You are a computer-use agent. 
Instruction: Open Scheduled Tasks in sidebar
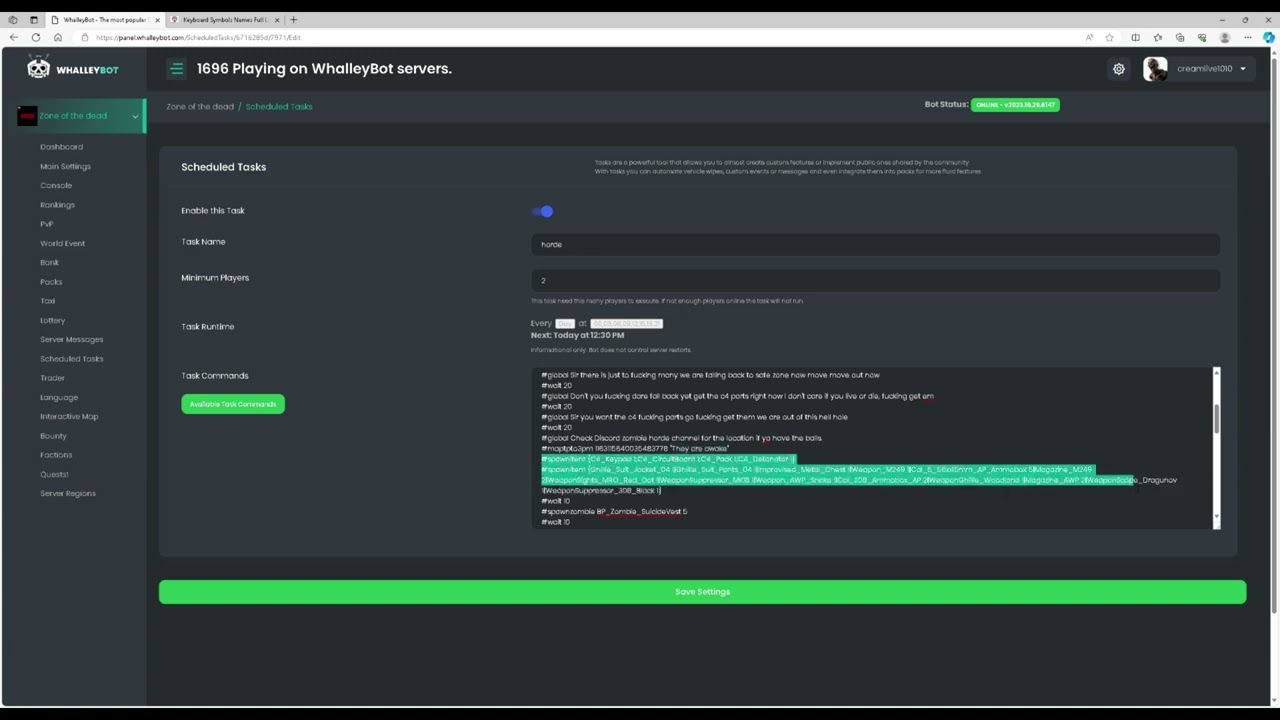pos(71,359)
